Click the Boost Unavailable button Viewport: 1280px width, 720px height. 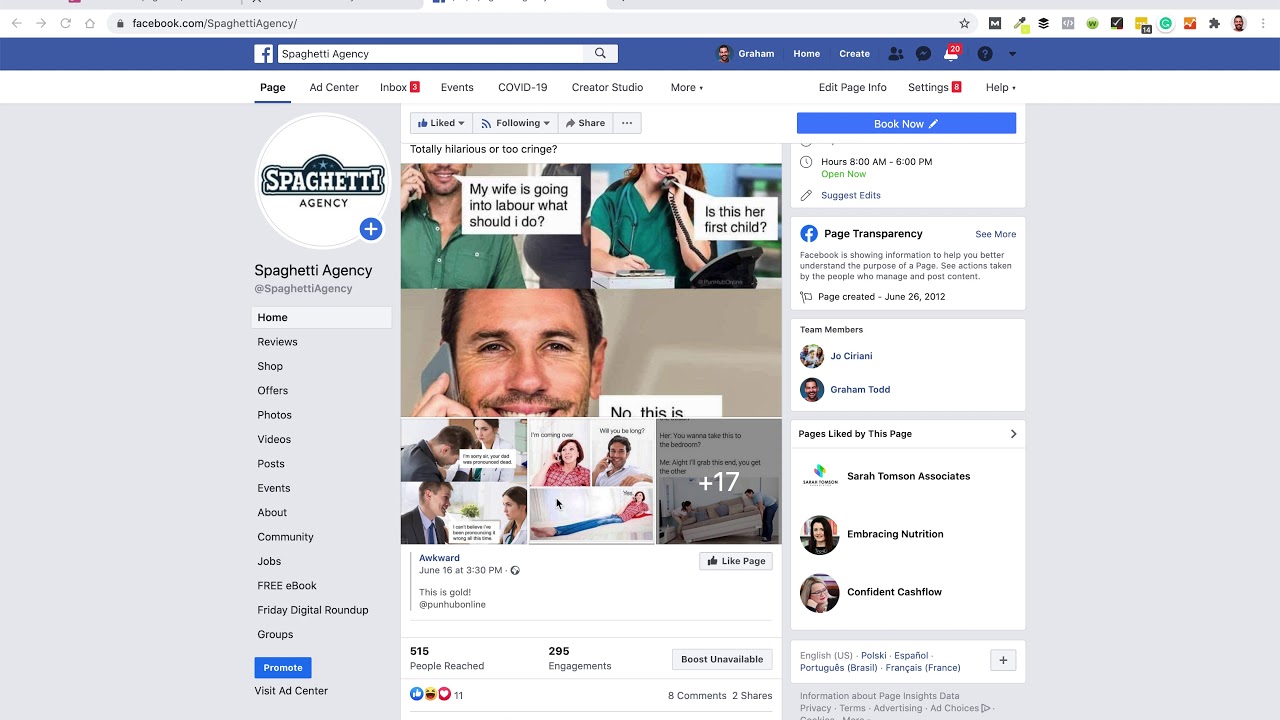(722, 659)
